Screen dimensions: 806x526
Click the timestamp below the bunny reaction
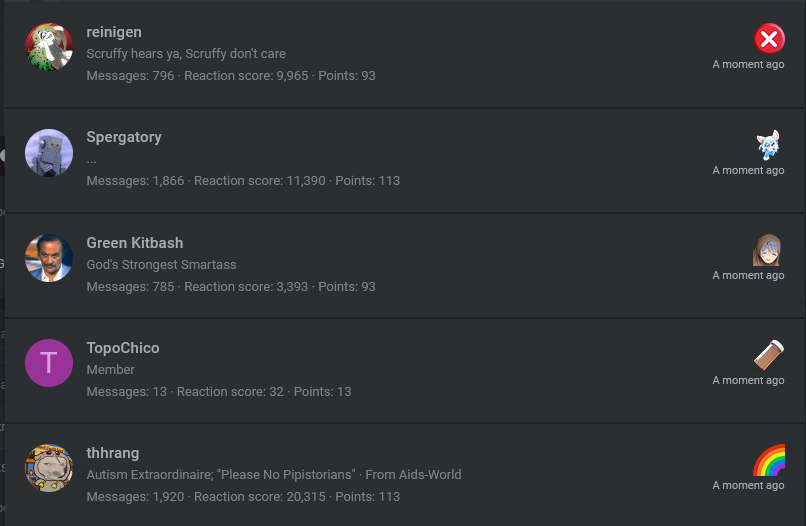point(748,170)
